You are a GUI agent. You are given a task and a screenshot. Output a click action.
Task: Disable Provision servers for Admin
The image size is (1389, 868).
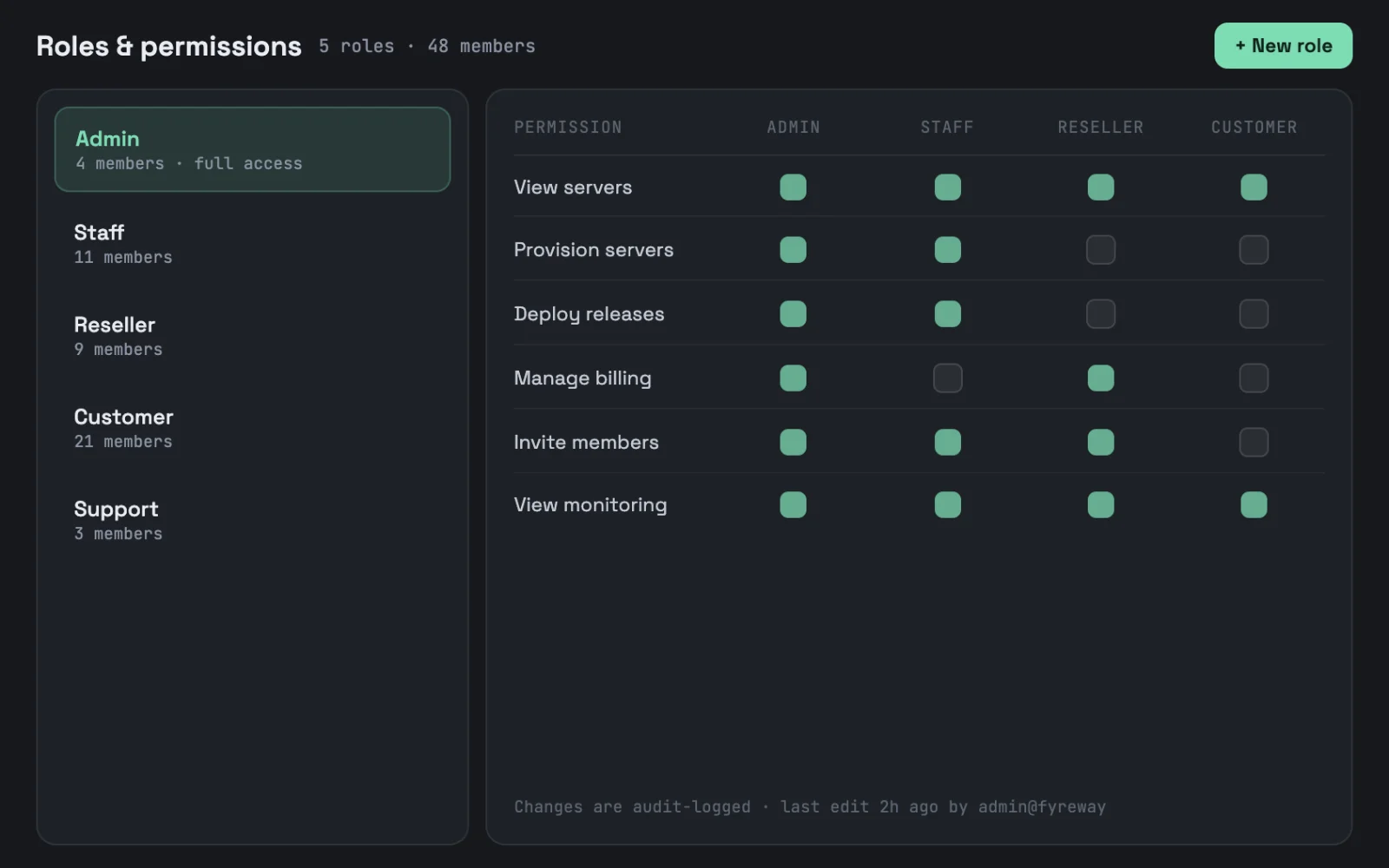click(x=793, y=250)
